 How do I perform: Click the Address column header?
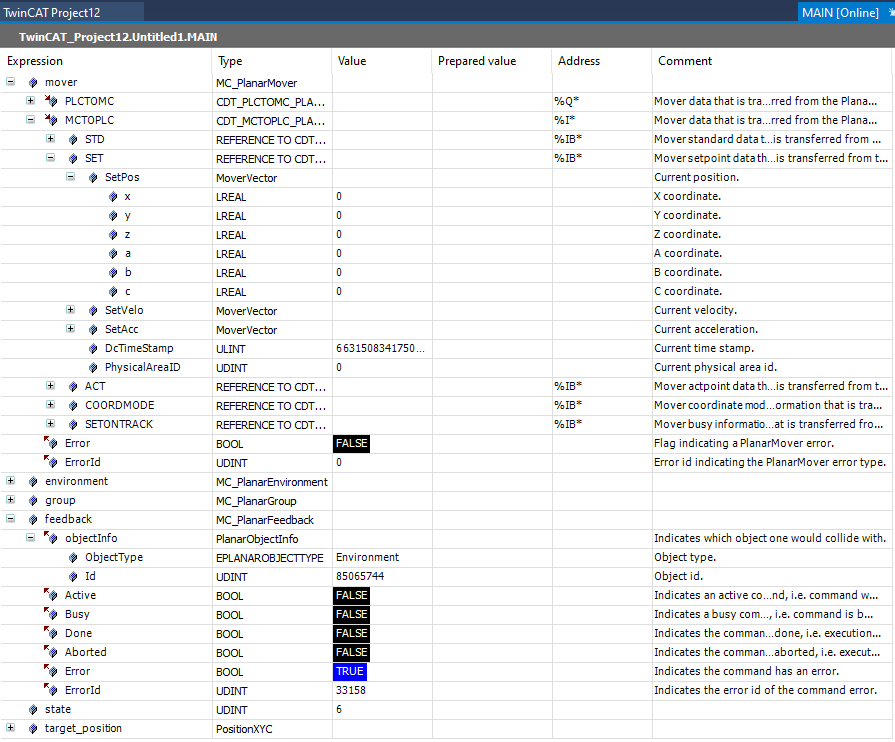pos(602,61)
